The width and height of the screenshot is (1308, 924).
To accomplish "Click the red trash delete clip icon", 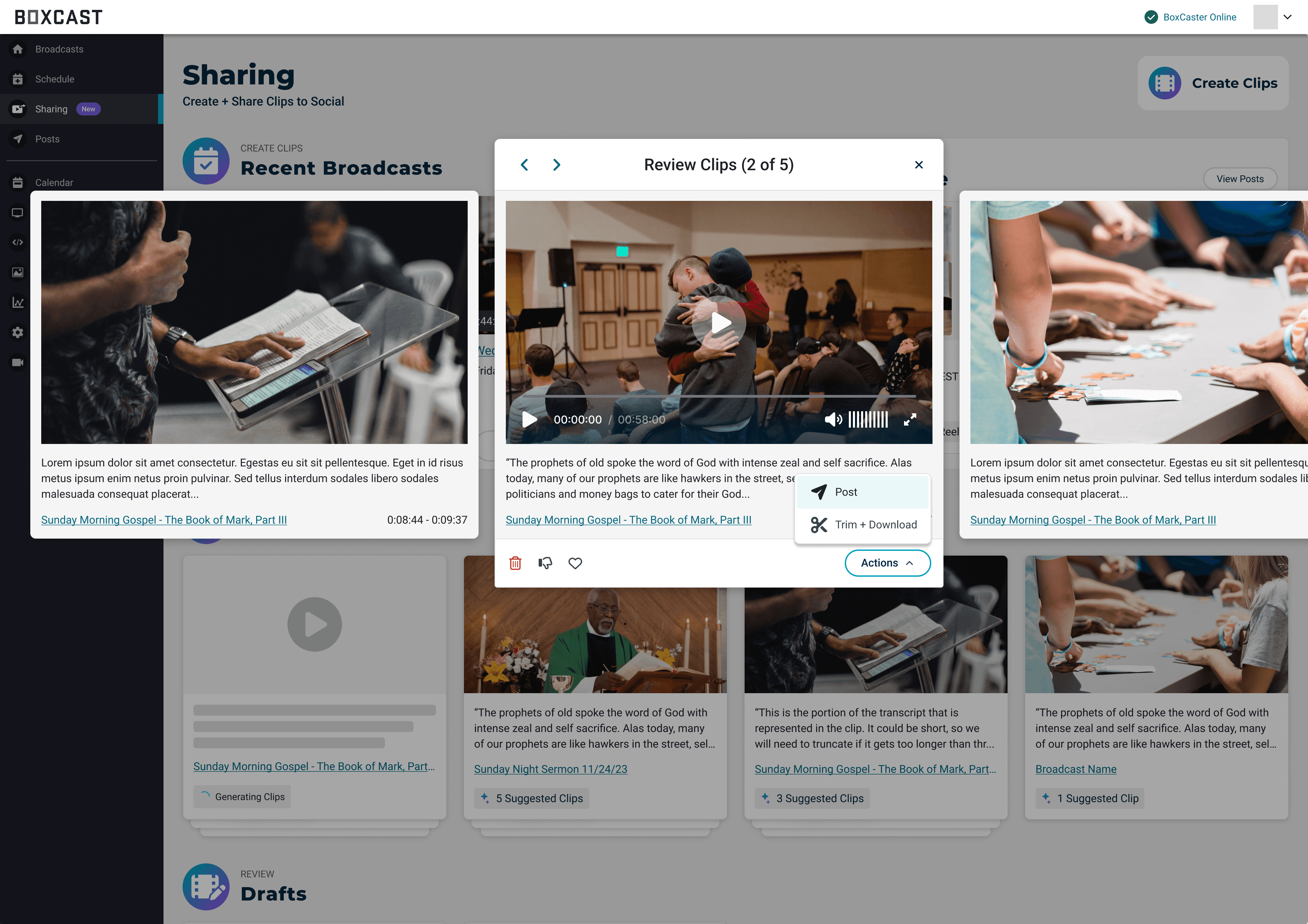I will pos(515,563).
